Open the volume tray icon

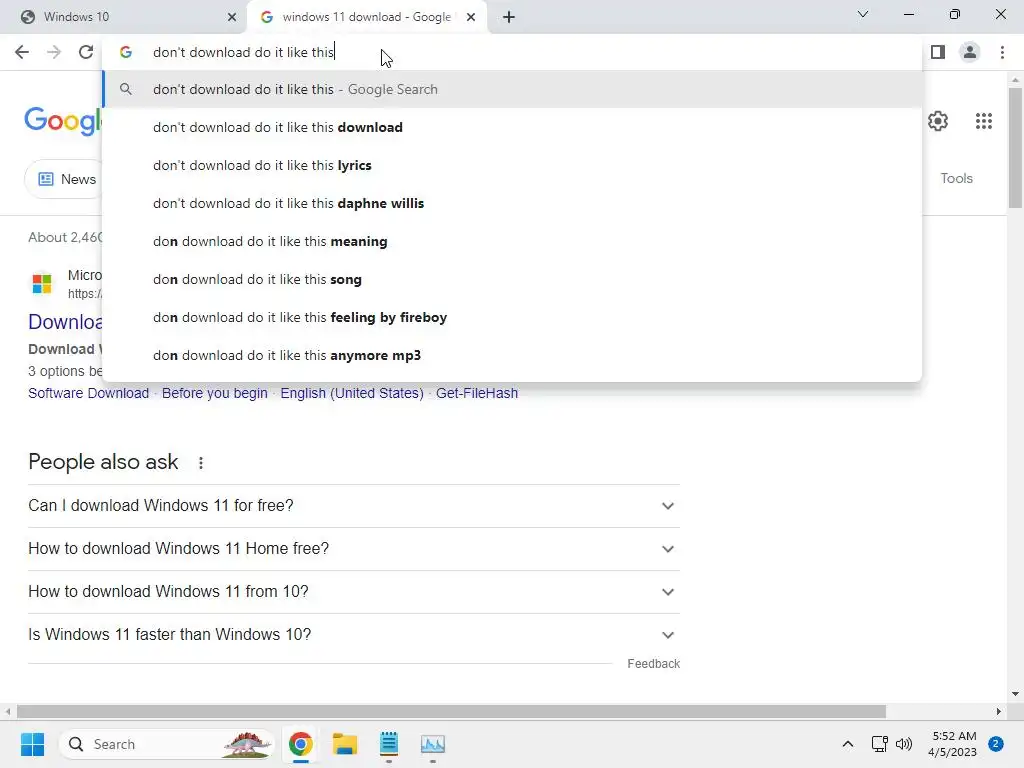904,744
